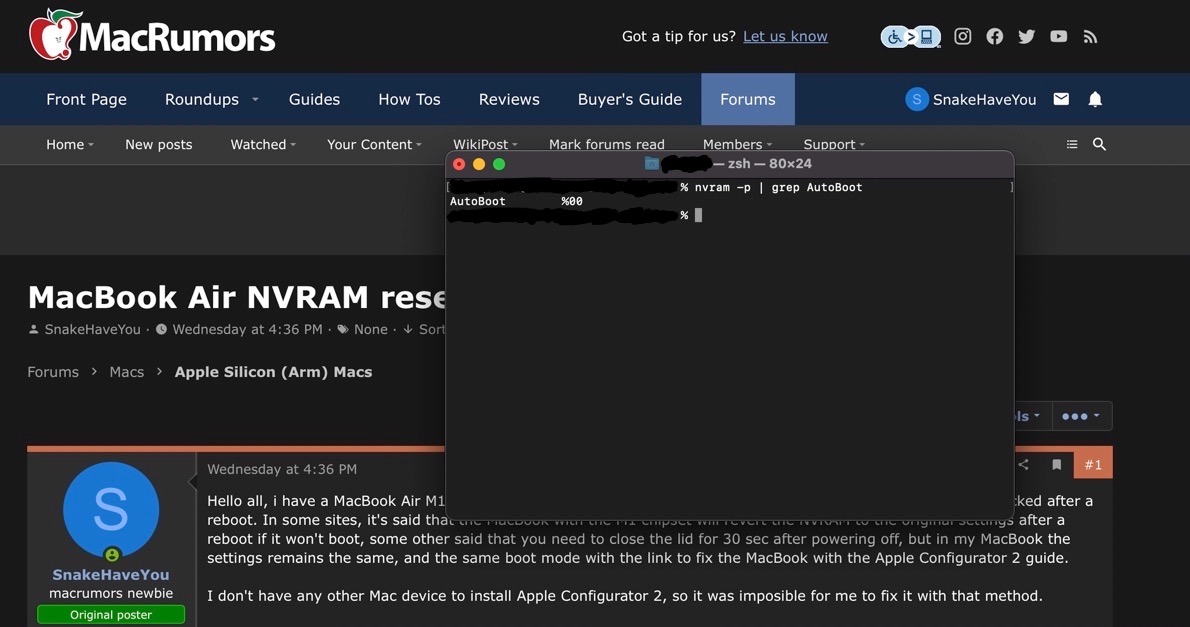Click the SnakeHaveYou avatar in the navbar
The height and width of the screenshot is (627, 1190).
pyautogui.click(x=917, y=99)
